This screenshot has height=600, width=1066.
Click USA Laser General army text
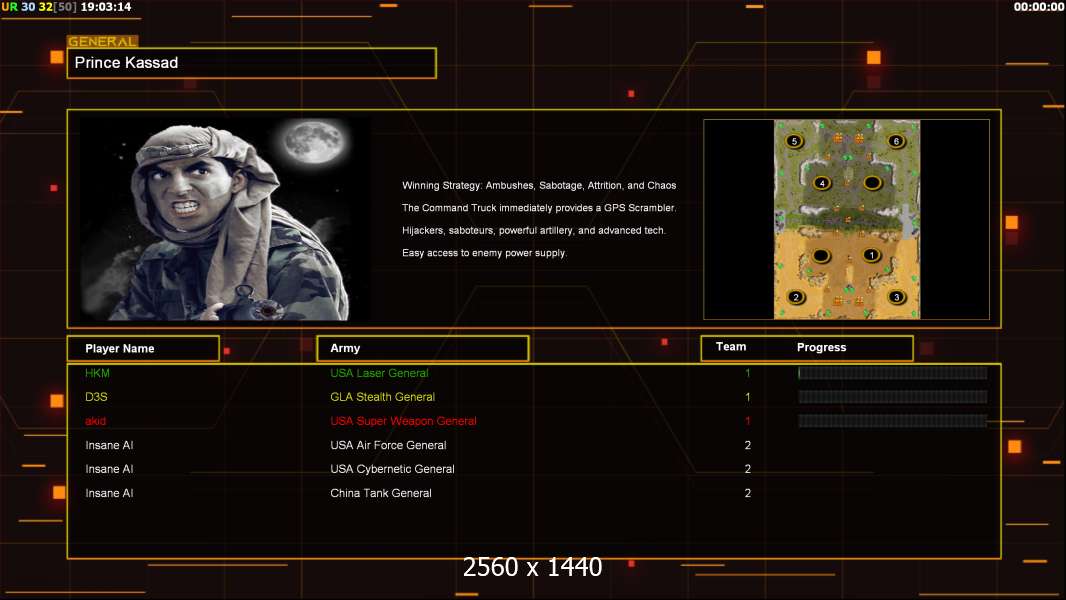(379, 373)
